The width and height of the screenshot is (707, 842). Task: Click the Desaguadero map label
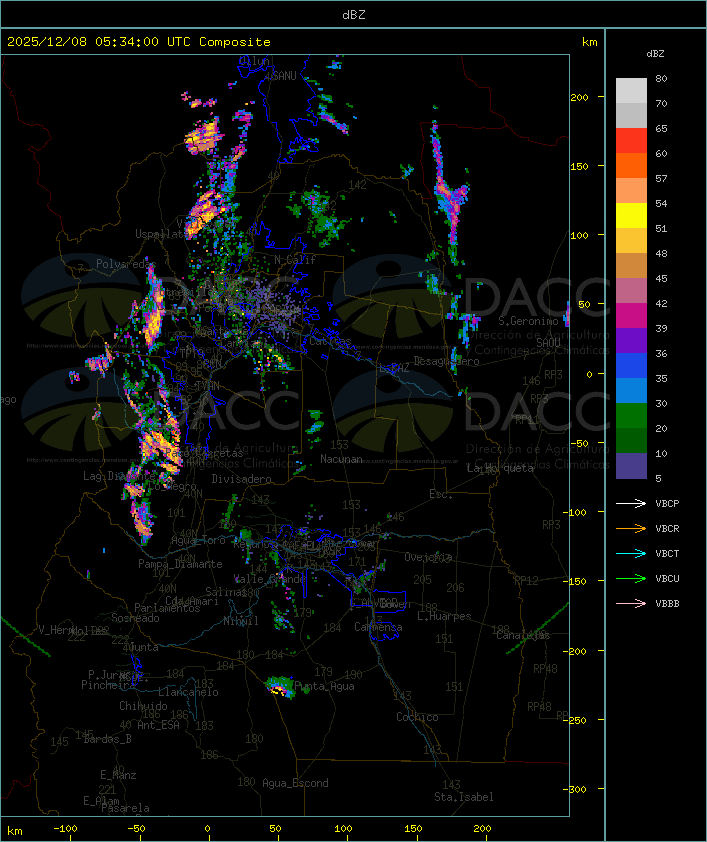tap(446, 361)
